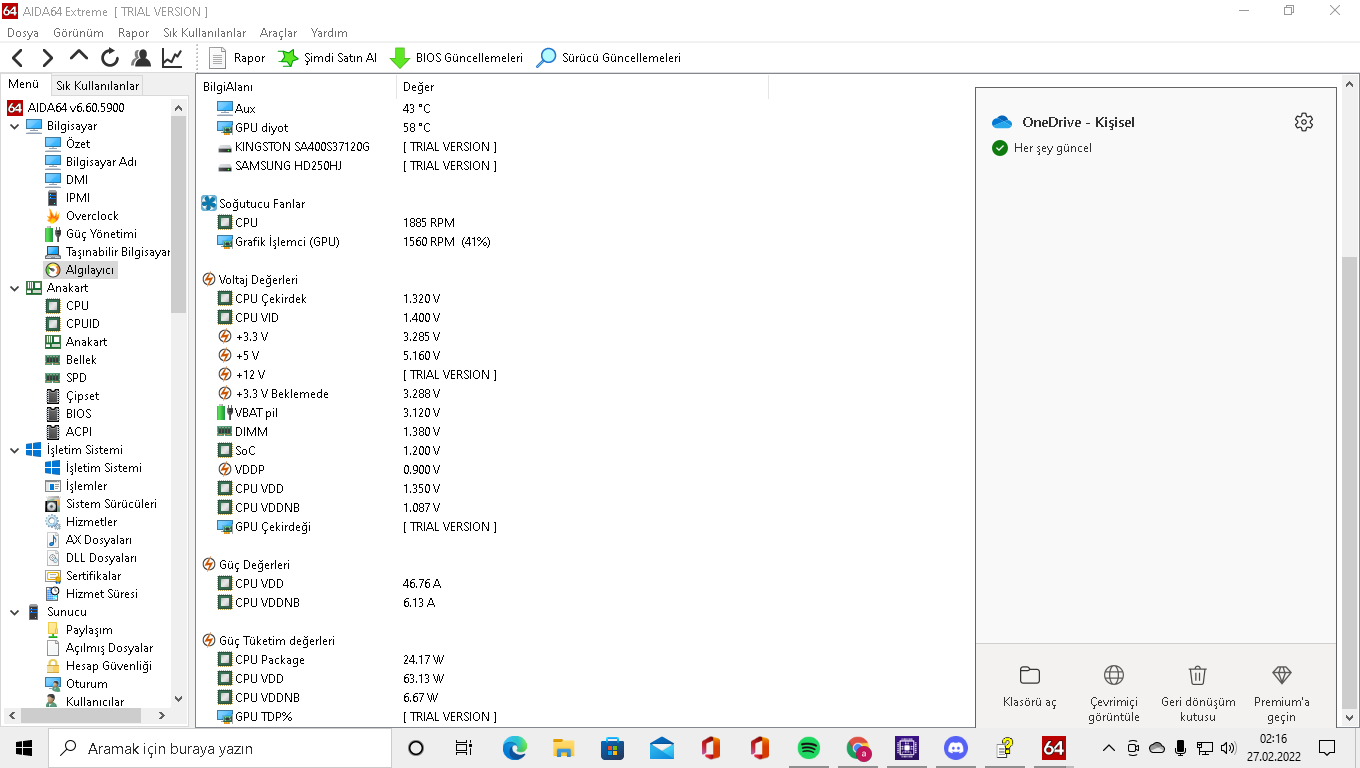Click Çevrimiçi görüntüle in OneDrive panel
This screenshot has height=768, width=1360.
(1114, 694)
